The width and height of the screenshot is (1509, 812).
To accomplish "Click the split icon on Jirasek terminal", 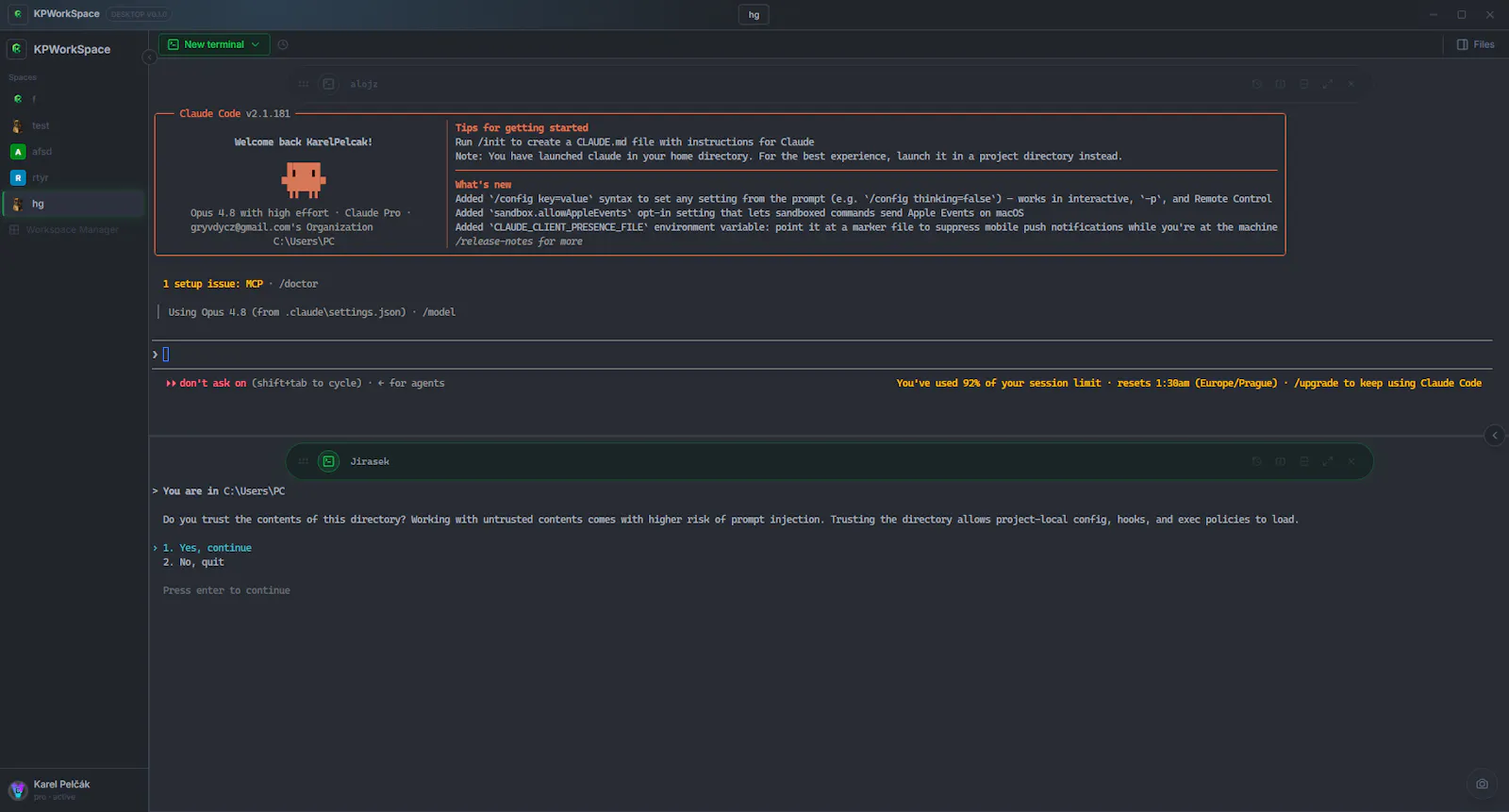I will pyautogui.click(x=1280, y=461).
